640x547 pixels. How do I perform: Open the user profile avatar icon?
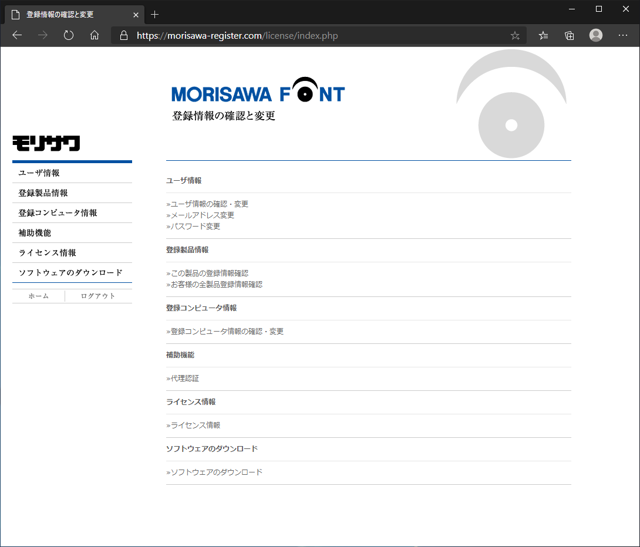[x=596, y=35]
